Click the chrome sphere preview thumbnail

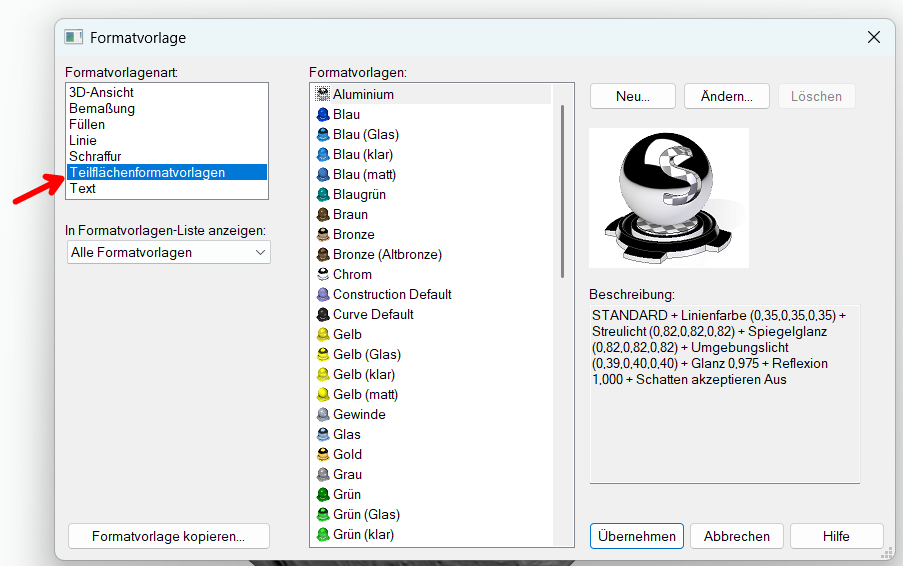[669, 197]
